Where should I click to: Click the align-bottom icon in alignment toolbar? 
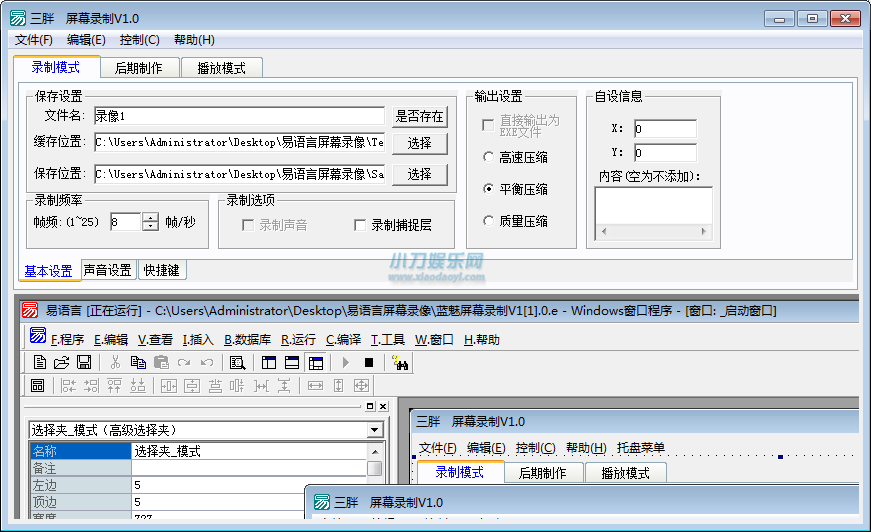click(x=138, y=385)
